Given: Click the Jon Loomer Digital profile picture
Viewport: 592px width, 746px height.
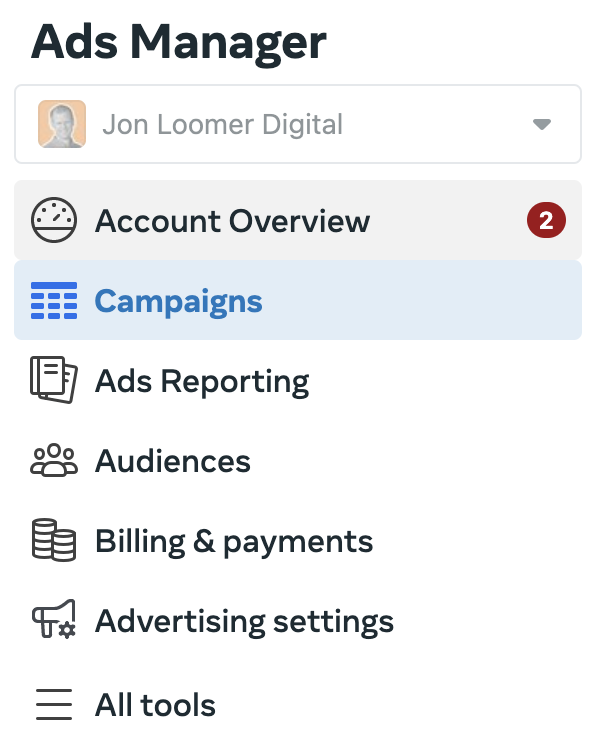Looking at the screenshot, I should pyautogui.click(x=62, y=124).
